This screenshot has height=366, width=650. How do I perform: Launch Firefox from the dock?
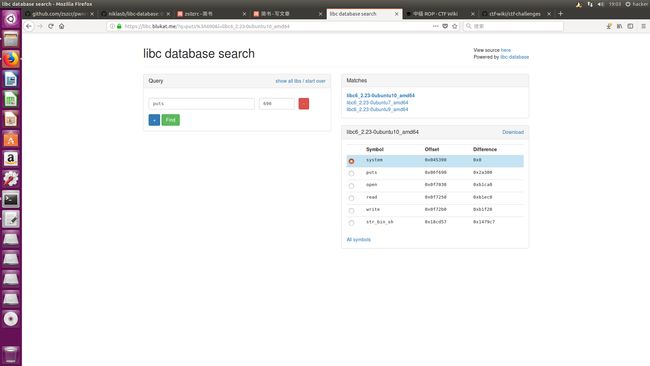pos(11,59)
